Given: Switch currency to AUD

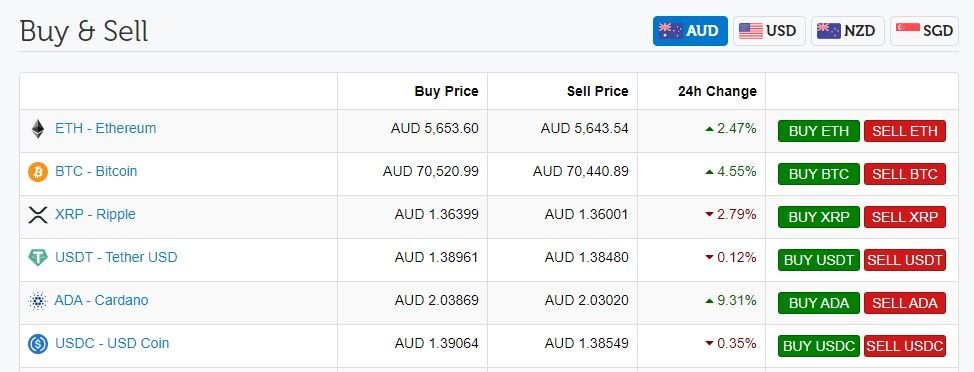Looking at the screenshot, I should (x=690, y=31).
